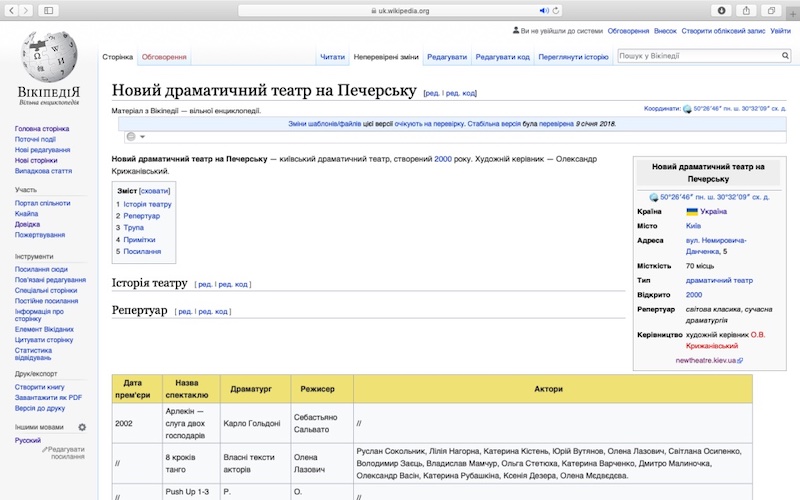Open the Safari downloads button
The image size is (800, 500).
coord(721,10)
